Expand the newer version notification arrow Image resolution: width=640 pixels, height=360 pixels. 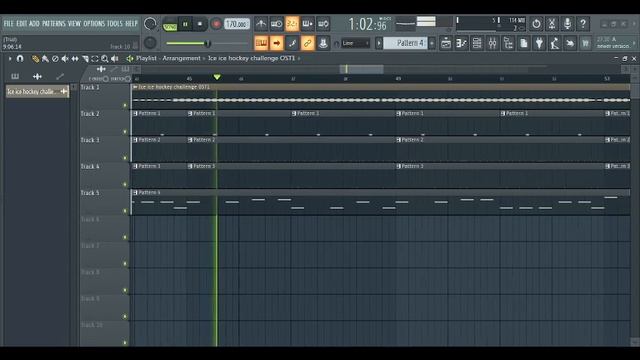634,43
